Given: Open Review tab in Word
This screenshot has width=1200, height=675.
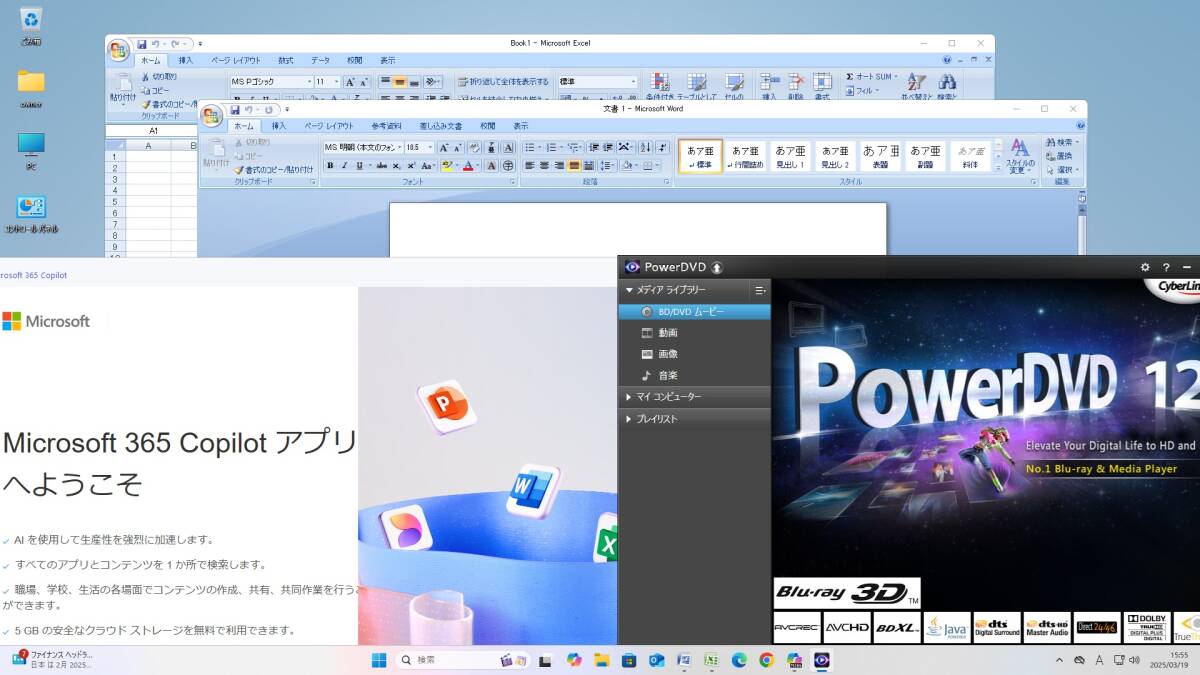Looking at the screenshot, I should (488, 126).
